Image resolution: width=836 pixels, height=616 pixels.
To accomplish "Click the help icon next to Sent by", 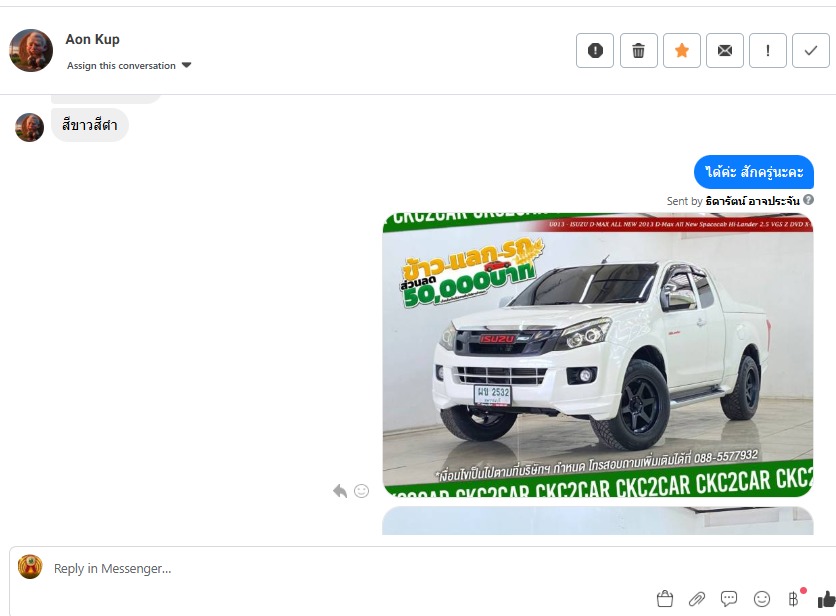I will pos(808,200).
